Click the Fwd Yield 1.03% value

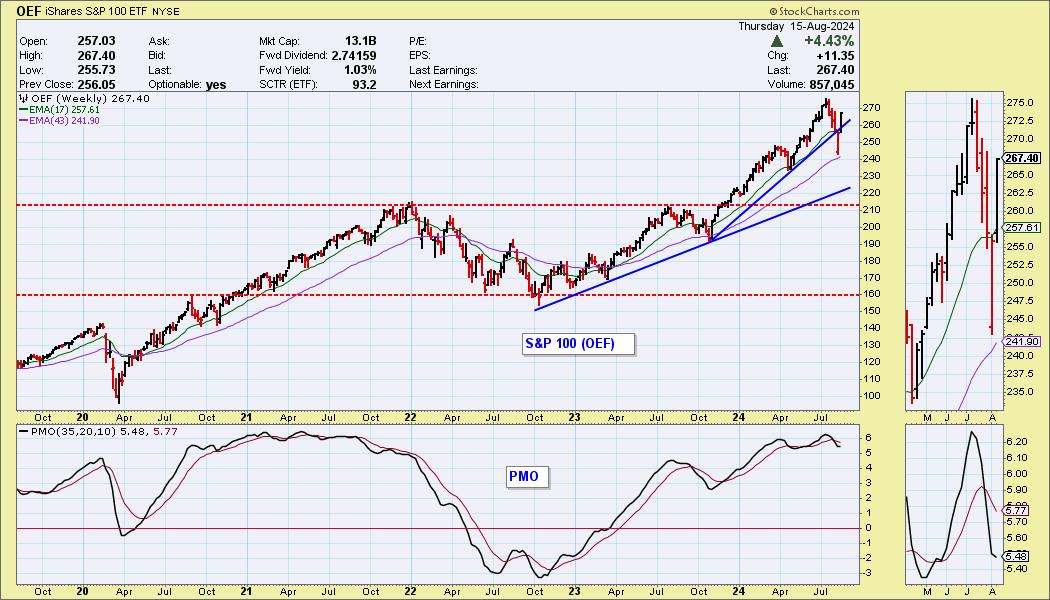point(362,70)
